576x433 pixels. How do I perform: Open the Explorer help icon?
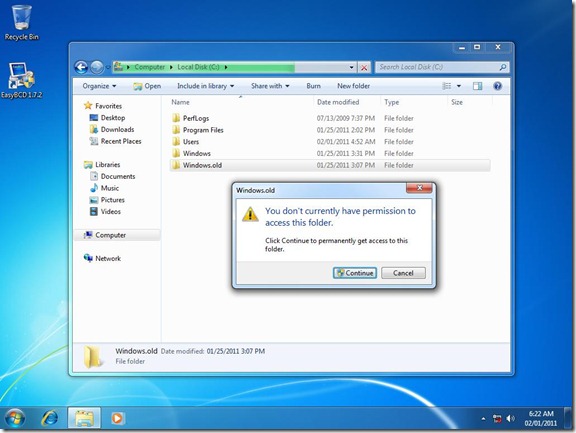(x=498, y=86)
